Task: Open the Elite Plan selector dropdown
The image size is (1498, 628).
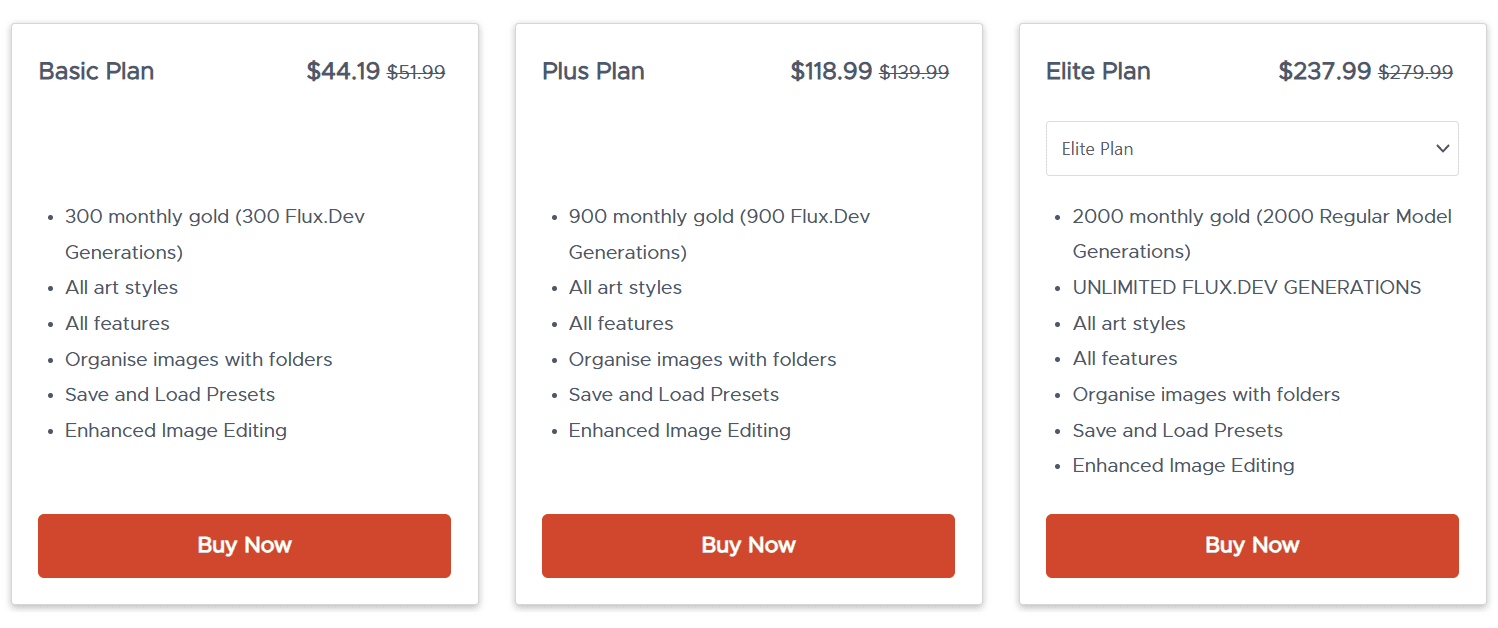Action: click(x=1252, y=148)
